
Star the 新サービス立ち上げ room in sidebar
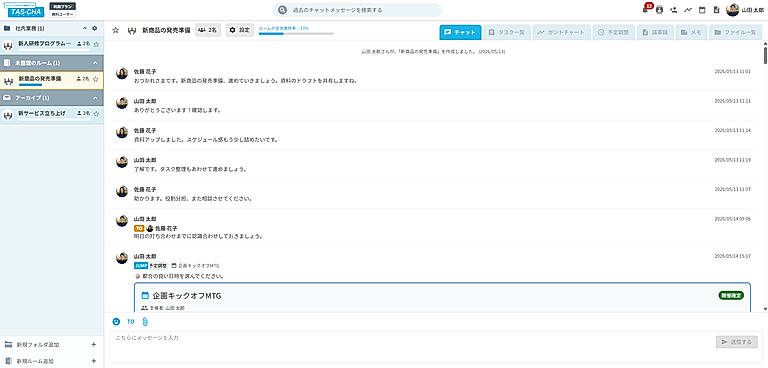[96, 113]
